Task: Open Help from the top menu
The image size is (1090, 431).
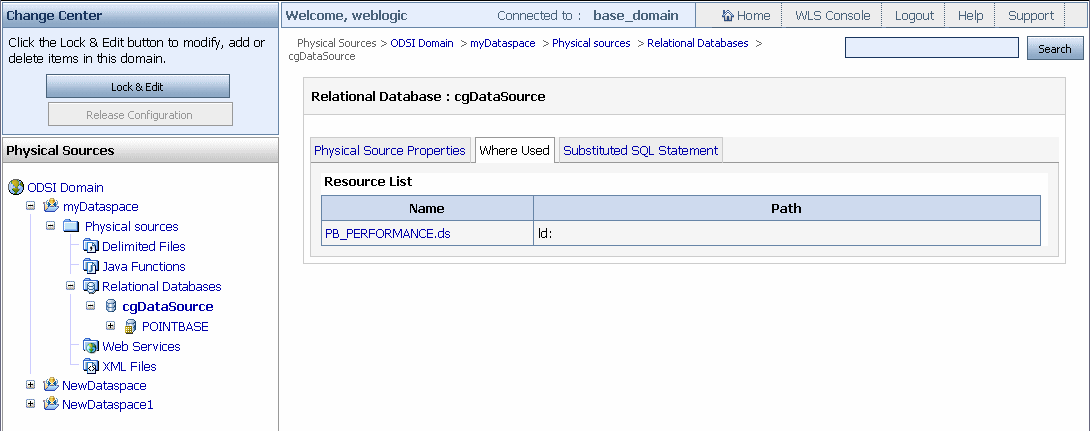Action: point(970,15)
